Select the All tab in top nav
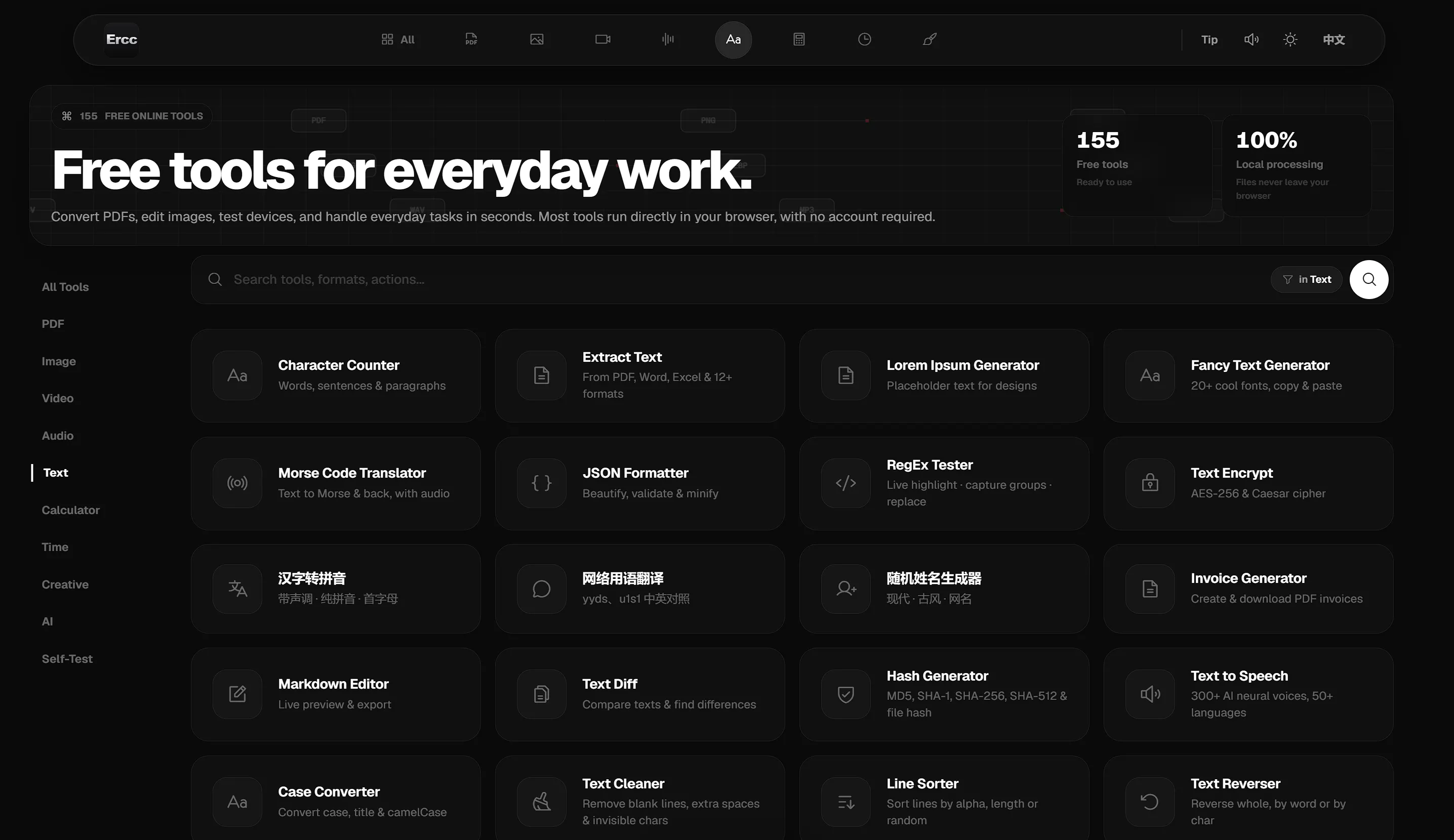The width and height of the screenshot is (1454, 840). click(x=397, y=39)
